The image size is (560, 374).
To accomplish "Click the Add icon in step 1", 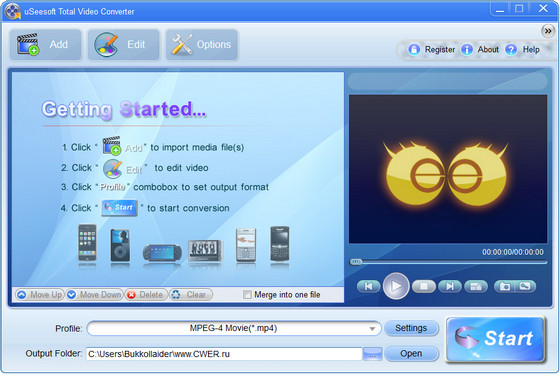I will (x=111, y=146).
